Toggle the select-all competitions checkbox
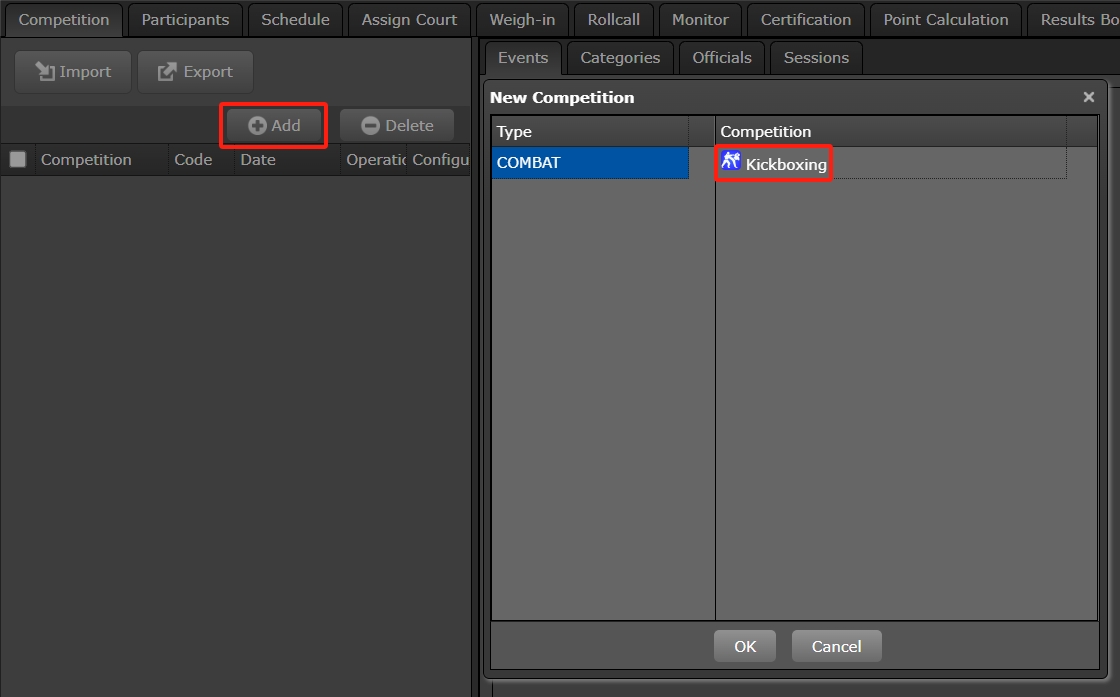 [x=18, y=159]
